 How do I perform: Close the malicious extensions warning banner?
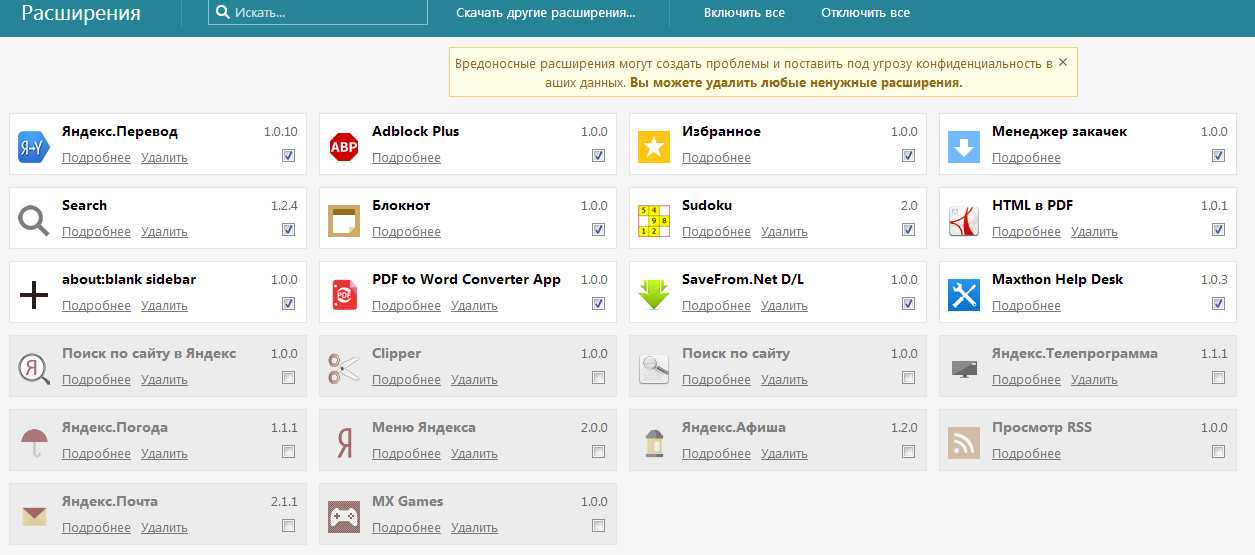1063,62
